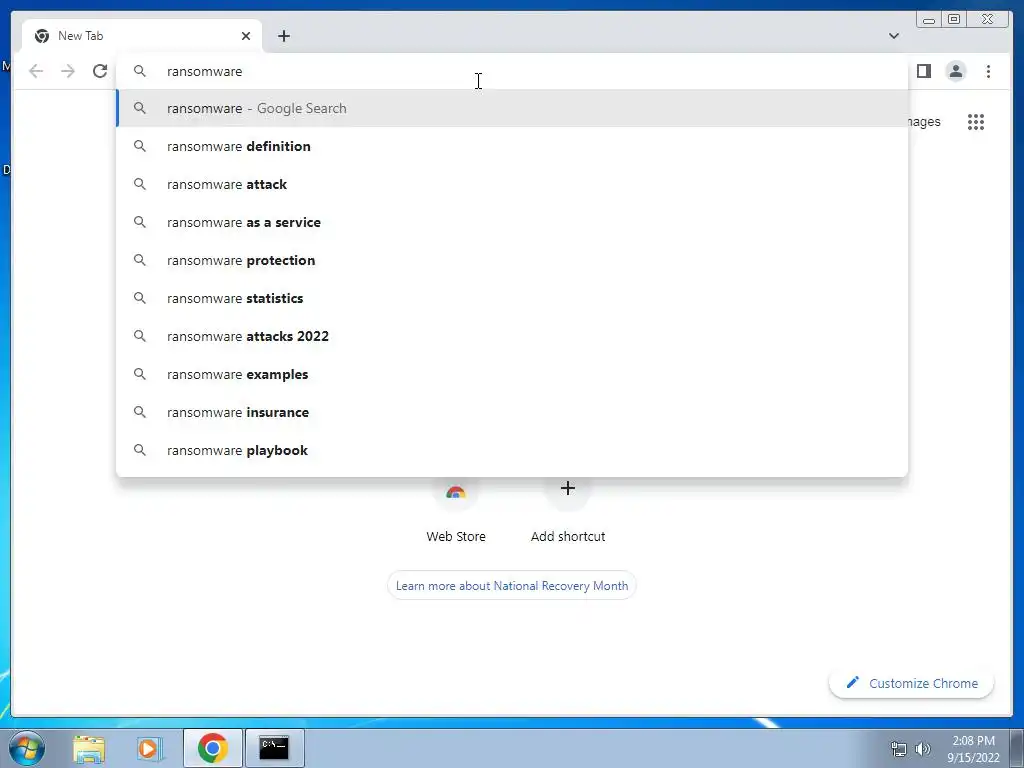Click the search icon beside 'ransomware definition'

140,146
